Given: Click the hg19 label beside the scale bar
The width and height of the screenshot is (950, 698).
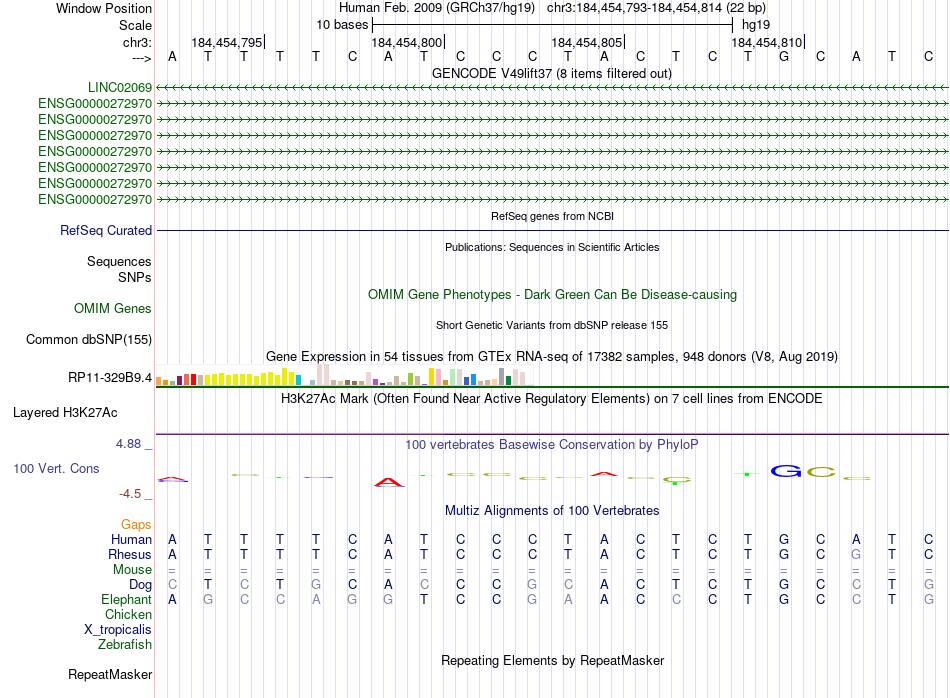Looking at the screenshot, I should coord(756,25).
